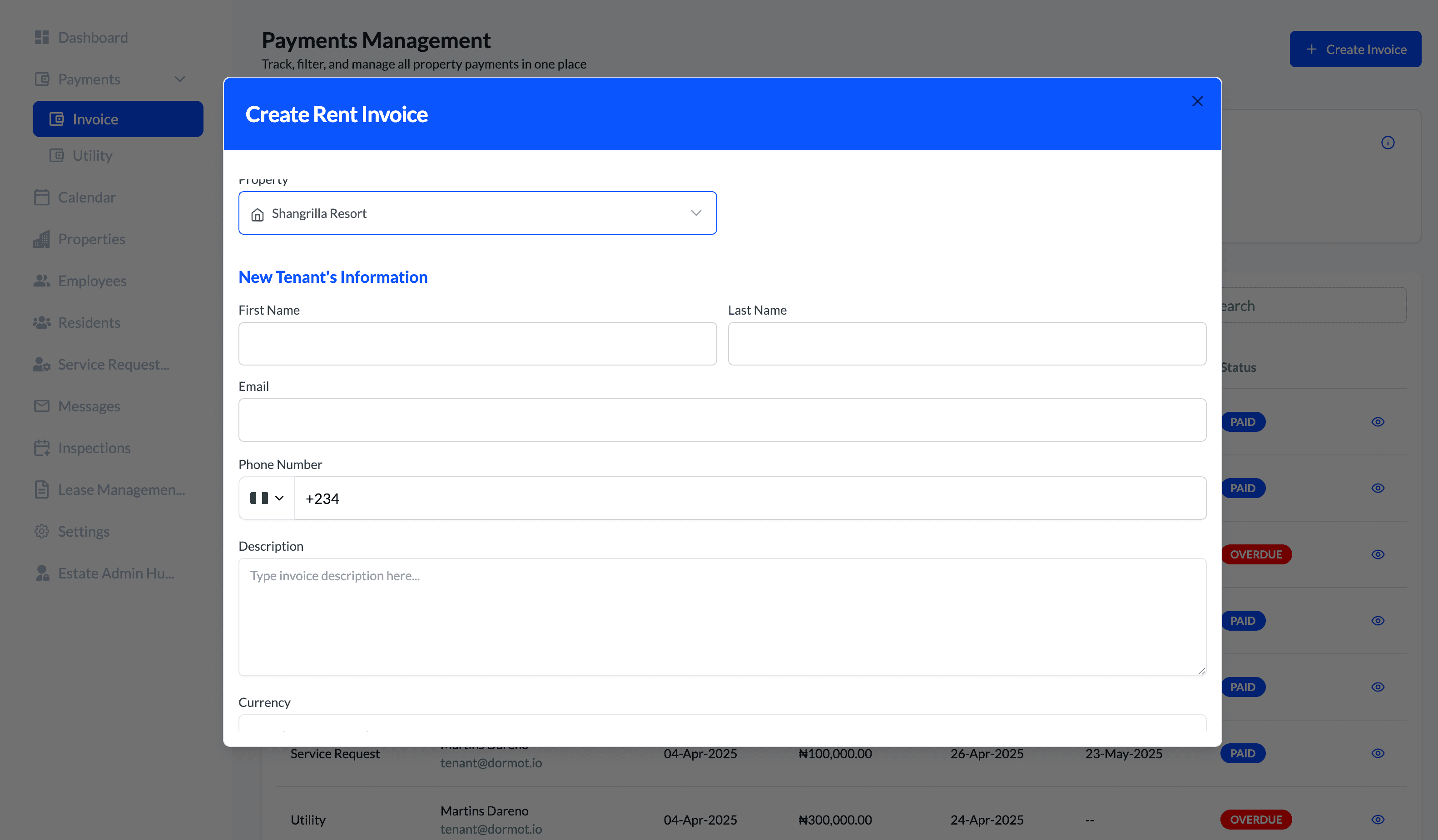The height and width of the screenshot is (840, 1438).
Task: Open the Inspections section
Action: tap(94, 448)
